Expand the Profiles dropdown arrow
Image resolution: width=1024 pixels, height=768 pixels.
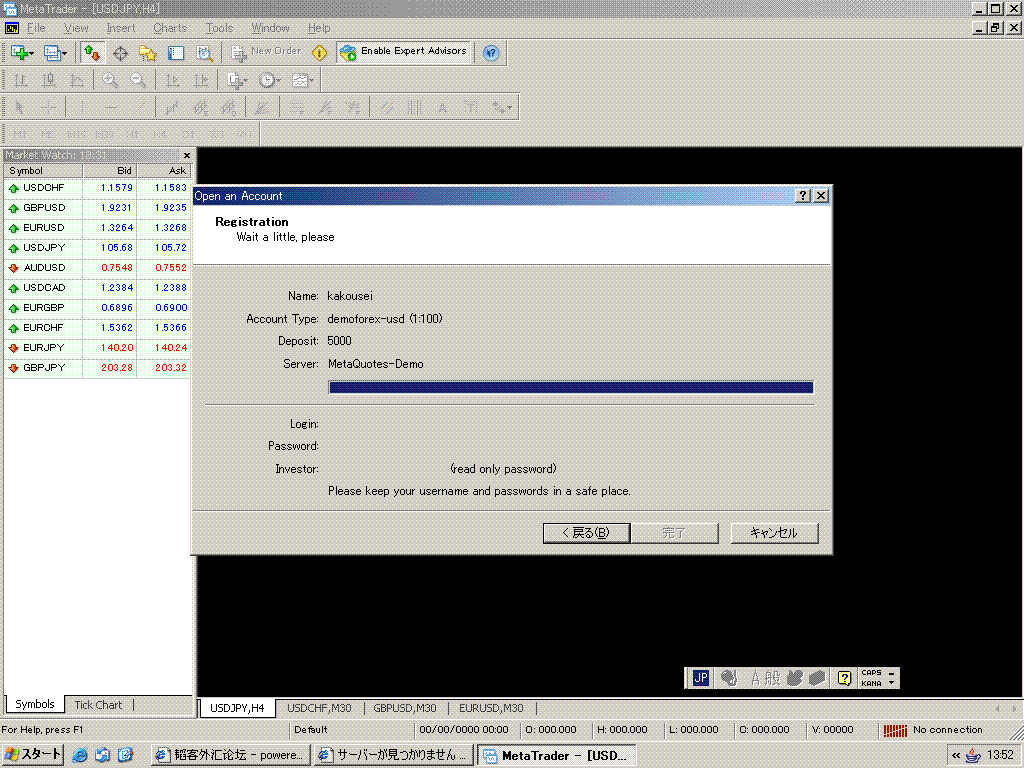click(x=65, y=54)
